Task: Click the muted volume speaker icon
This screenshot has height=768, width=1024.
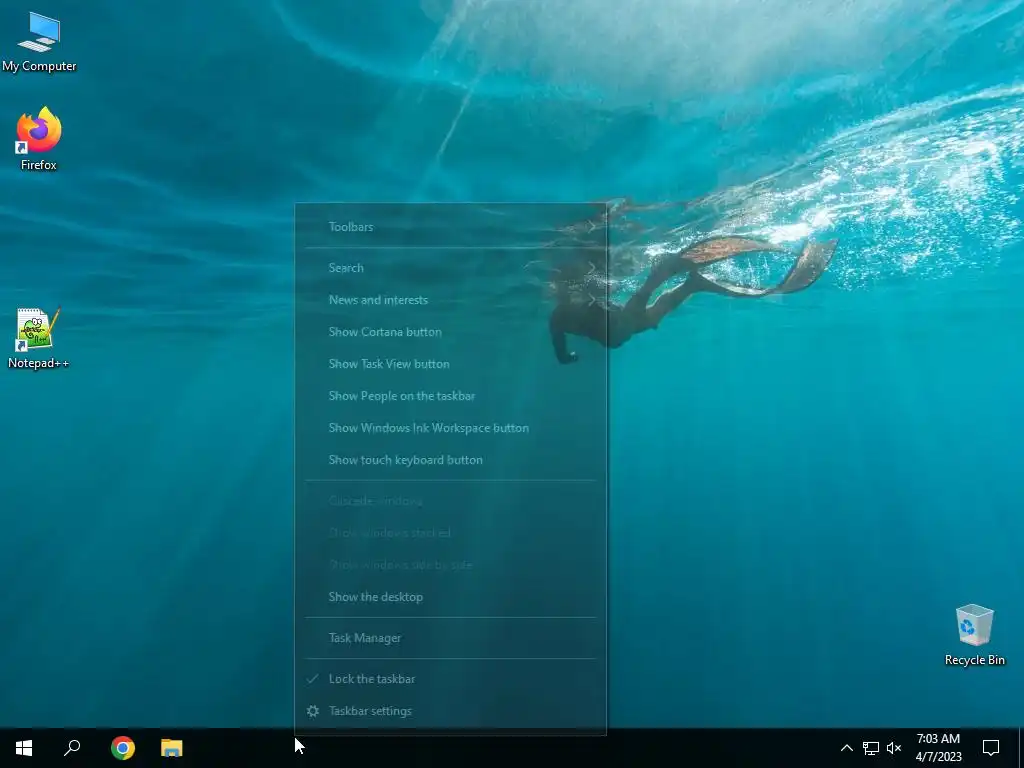Action: coord(894,748)
